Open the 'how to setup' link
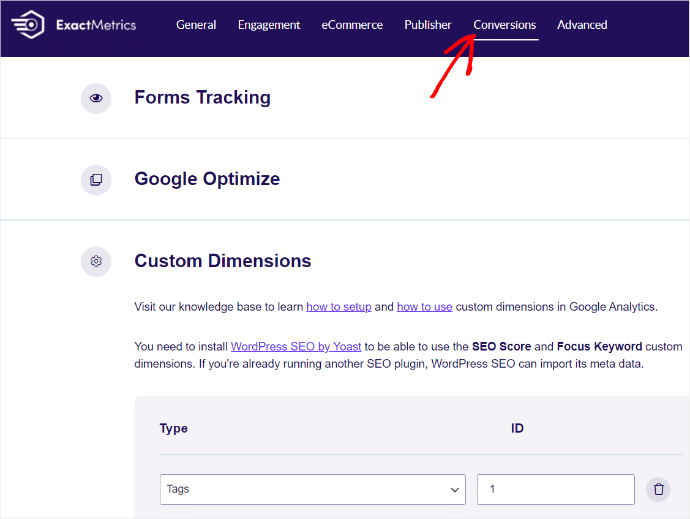The width and height of the screenshot is (690, 519). click(339, 306)
